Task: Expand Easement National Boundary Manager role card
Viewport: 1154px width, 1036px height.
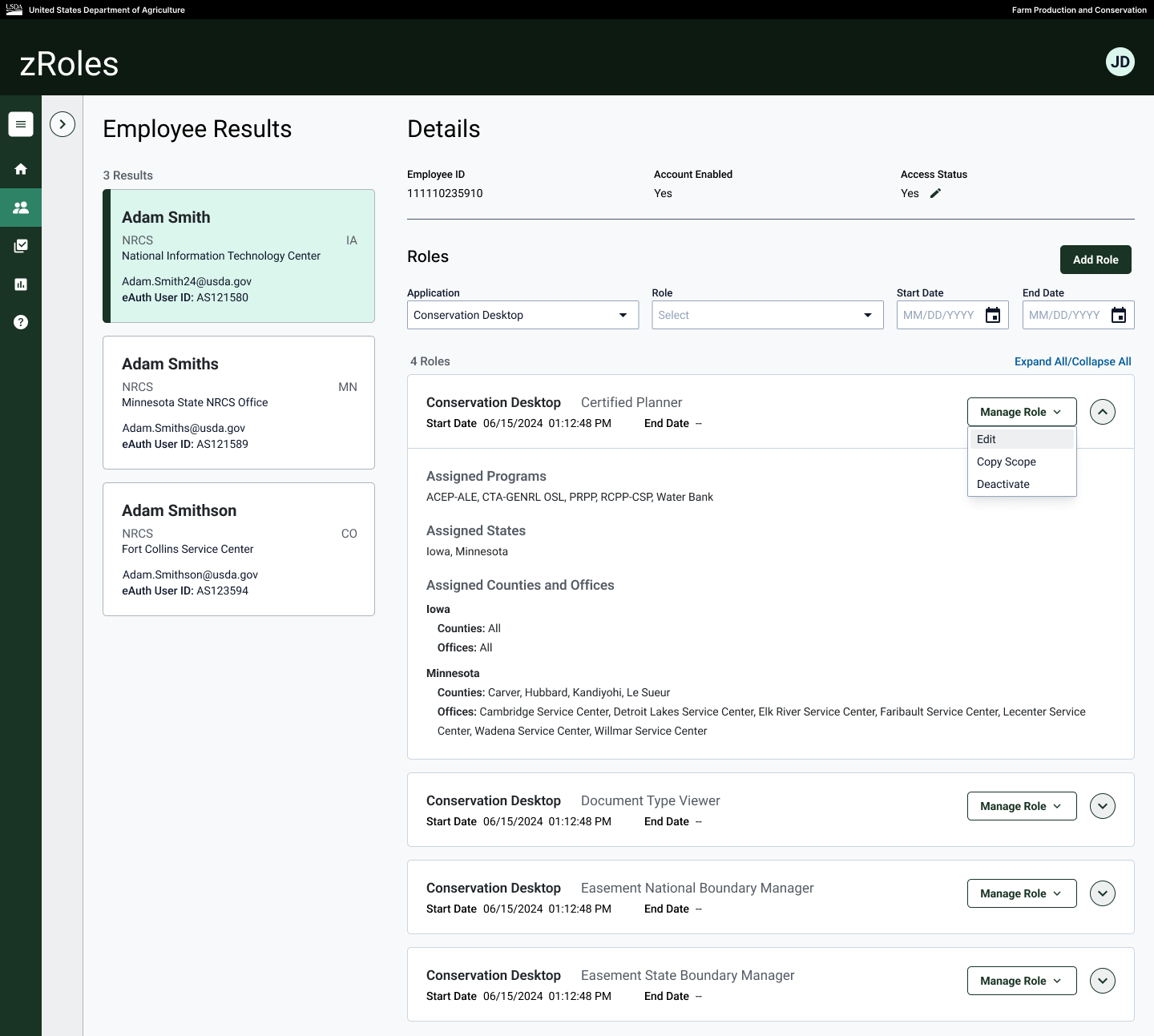Action: tap(1103, 893)
